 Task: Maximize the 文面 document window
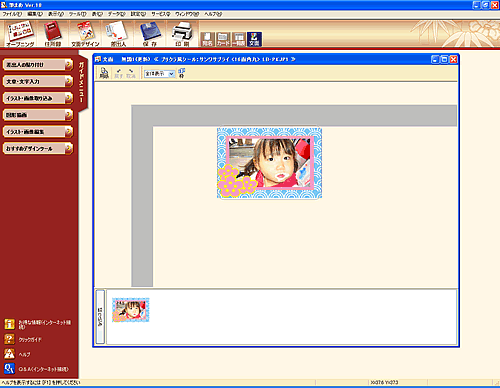point(444,59)
